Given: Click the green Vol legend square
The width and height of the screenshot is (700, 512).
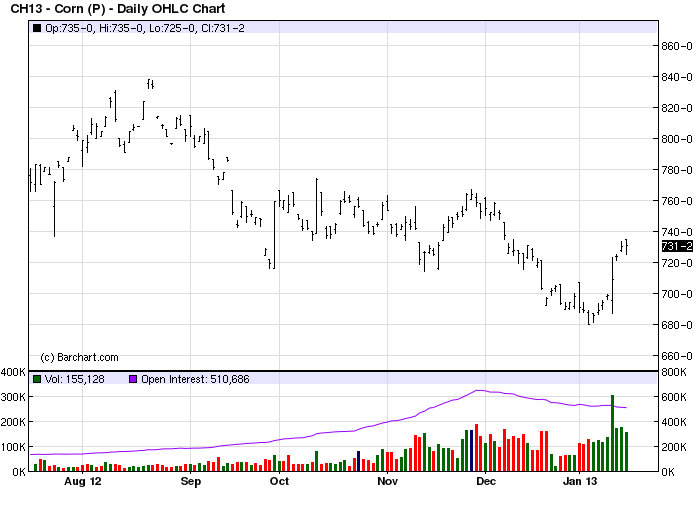Looking at the screenshot, I should click(37, 379).
